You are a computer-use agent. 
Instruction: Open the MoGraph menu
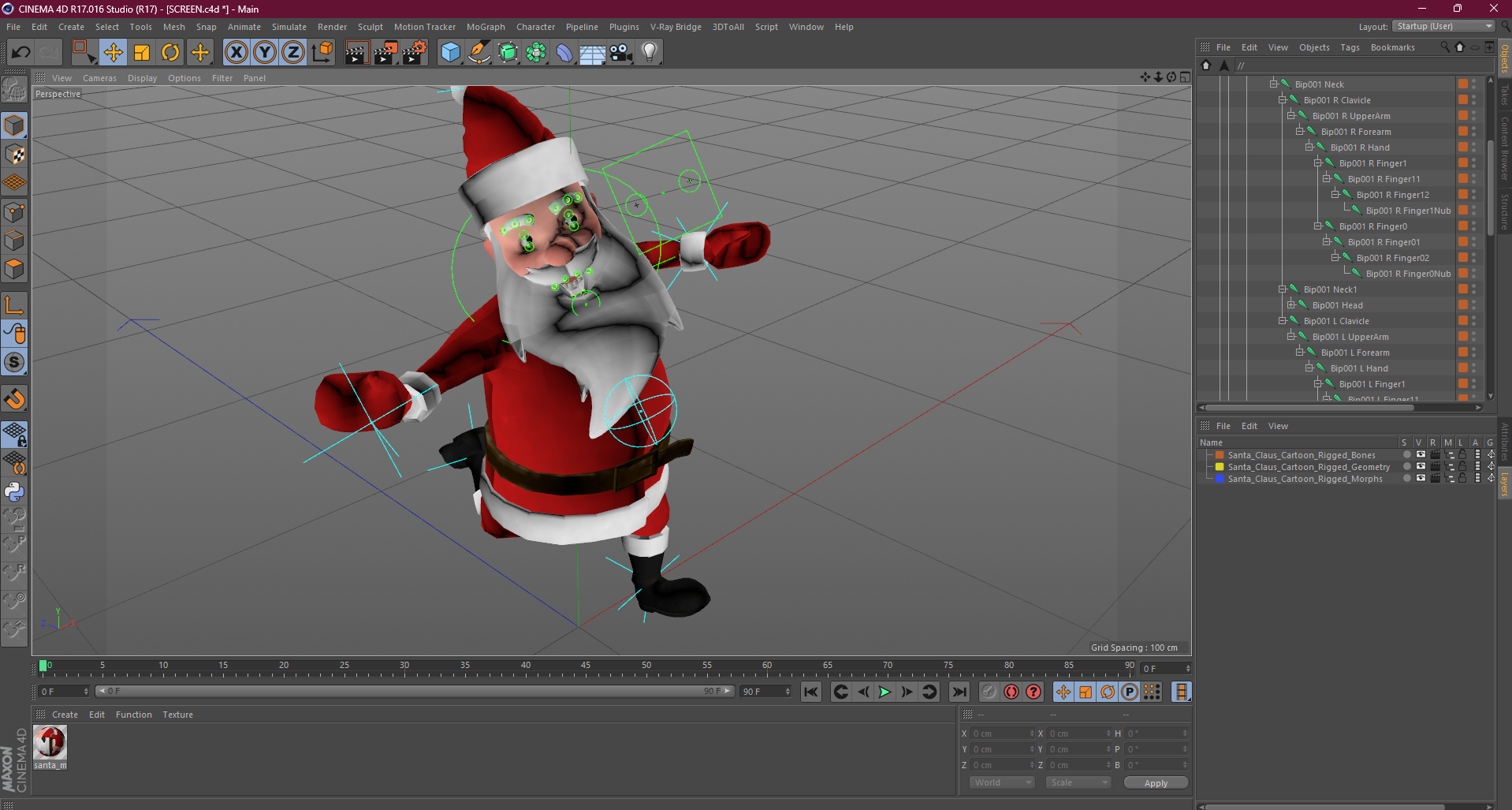pyautogui.click(x=486, y=27)
